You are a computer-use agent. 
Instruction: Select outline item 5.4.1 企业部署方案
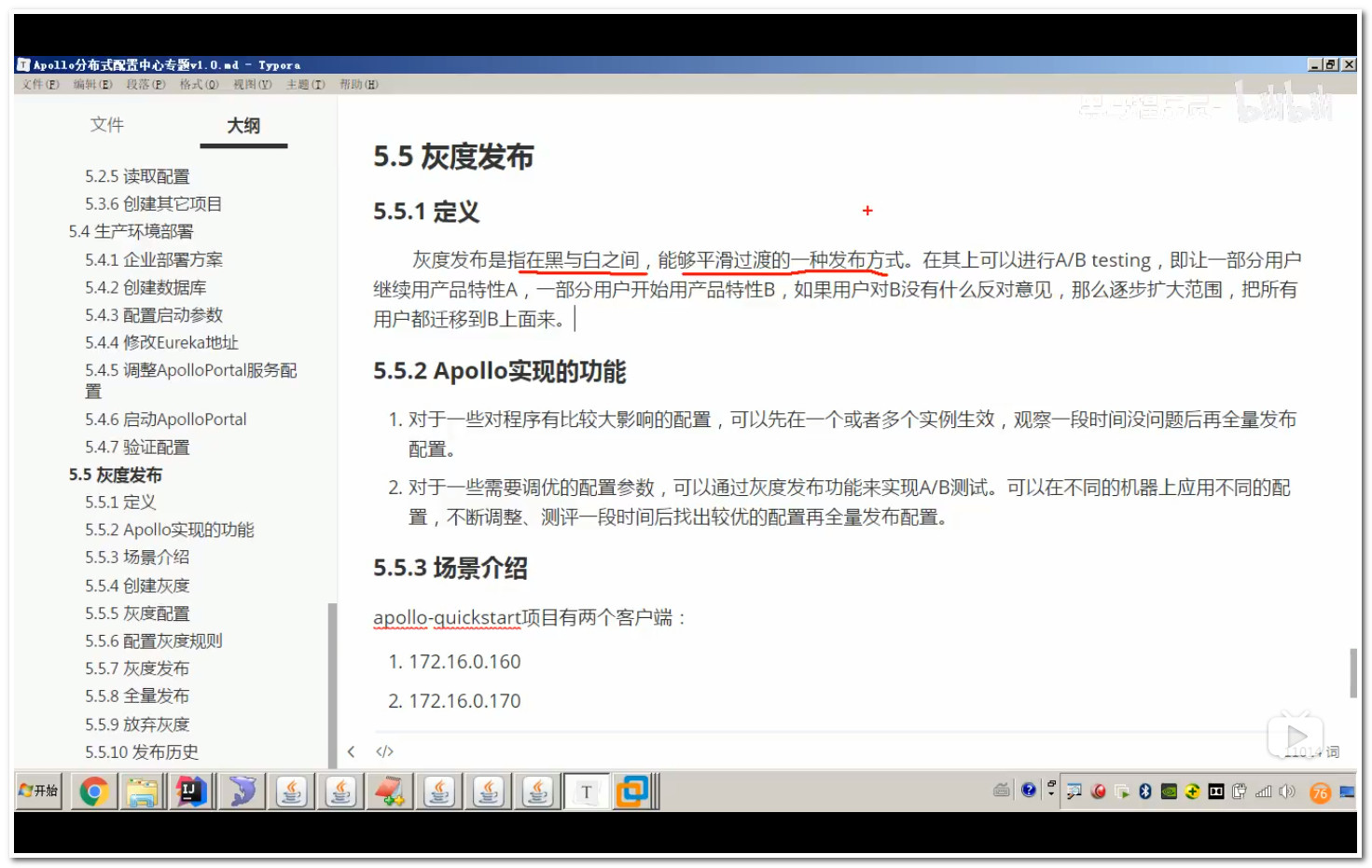[x=154, y=259]
